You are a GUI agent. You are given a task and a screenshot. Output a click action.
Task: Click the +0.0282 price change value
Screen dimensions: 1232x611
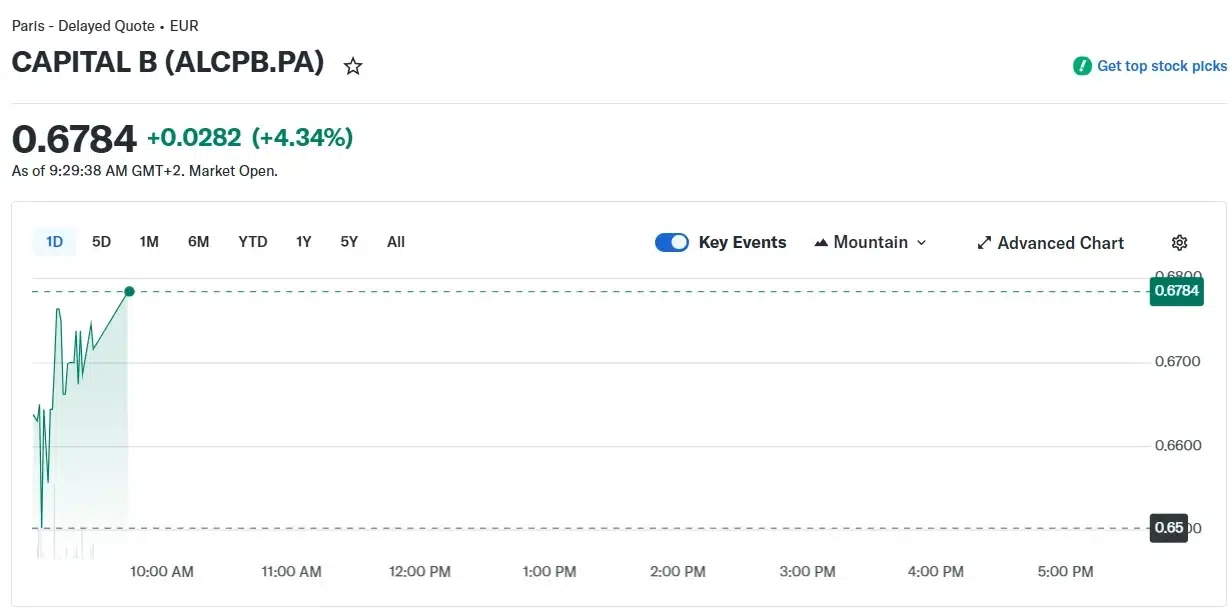(194, 138)
